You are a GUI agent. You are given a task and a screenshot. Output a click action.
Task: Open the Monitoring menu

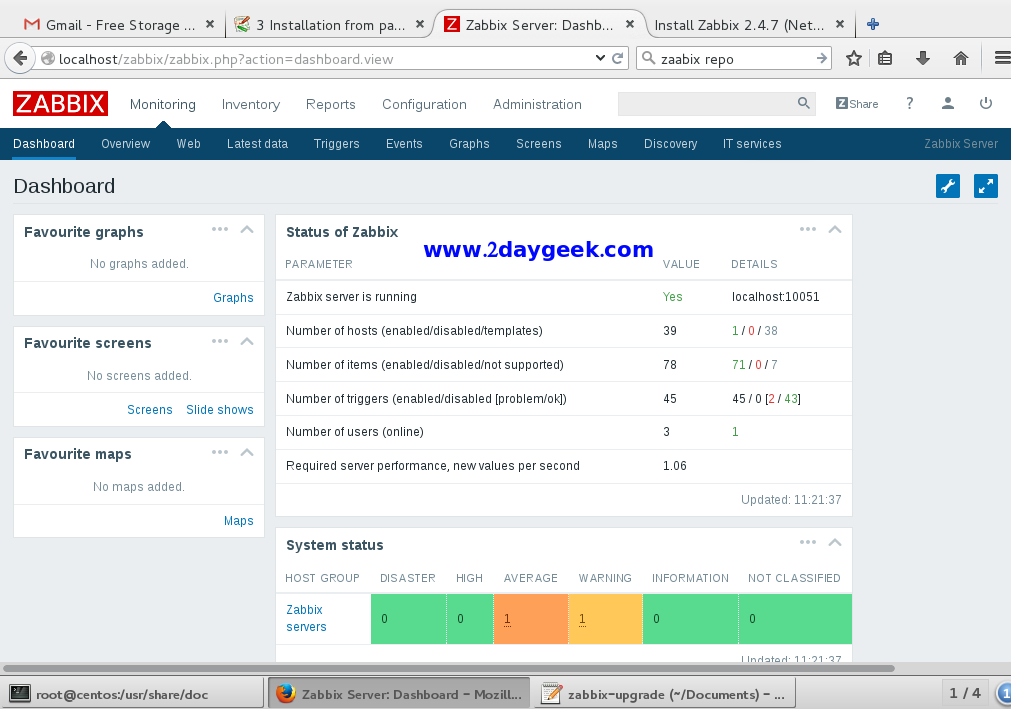(x=162, y=104)
